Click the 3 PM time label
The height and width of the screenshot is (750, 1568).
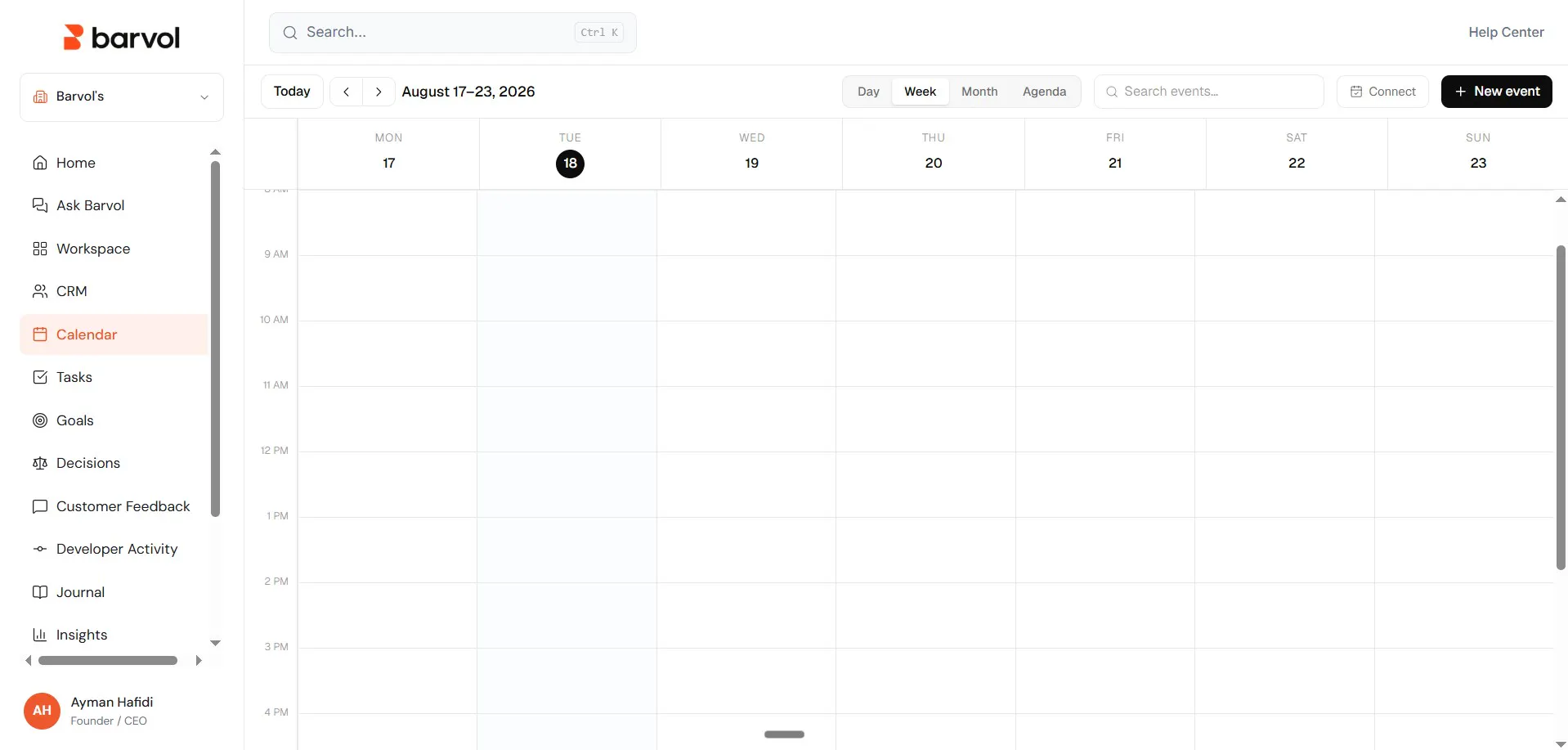point(276,647)
